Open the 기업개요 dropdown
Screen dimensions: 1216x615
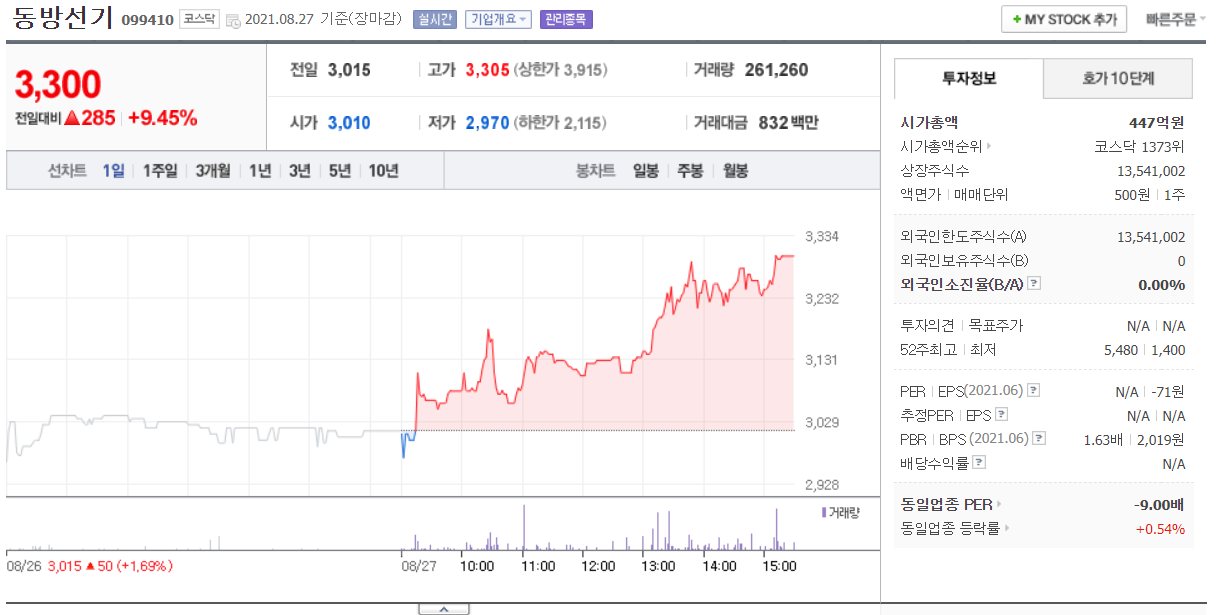(498, 19)
